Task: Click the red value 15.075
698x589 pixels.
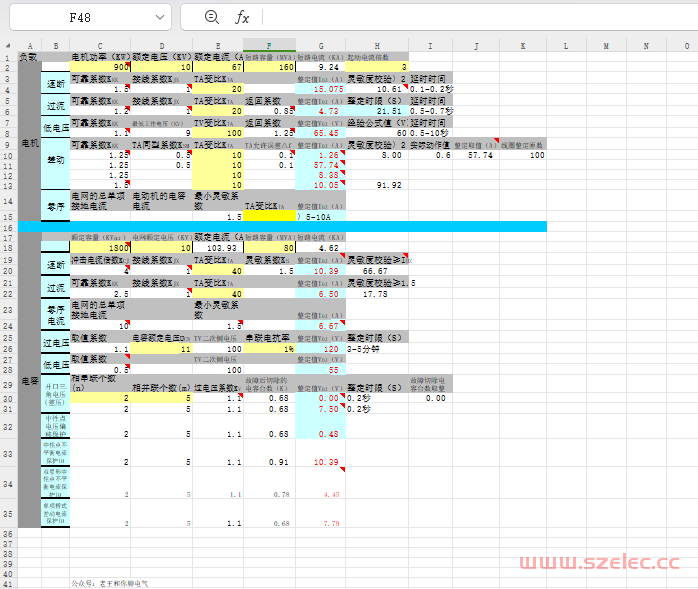Action: click(321, 89)
